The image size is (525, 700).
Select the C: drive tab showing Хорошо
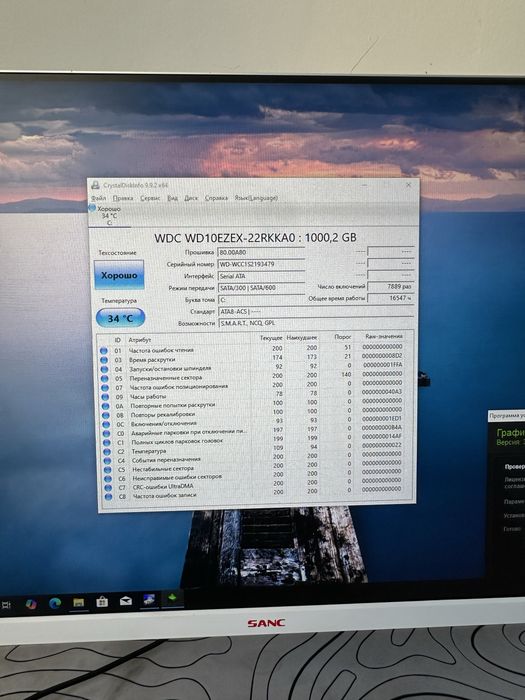[x=106, y=216]
